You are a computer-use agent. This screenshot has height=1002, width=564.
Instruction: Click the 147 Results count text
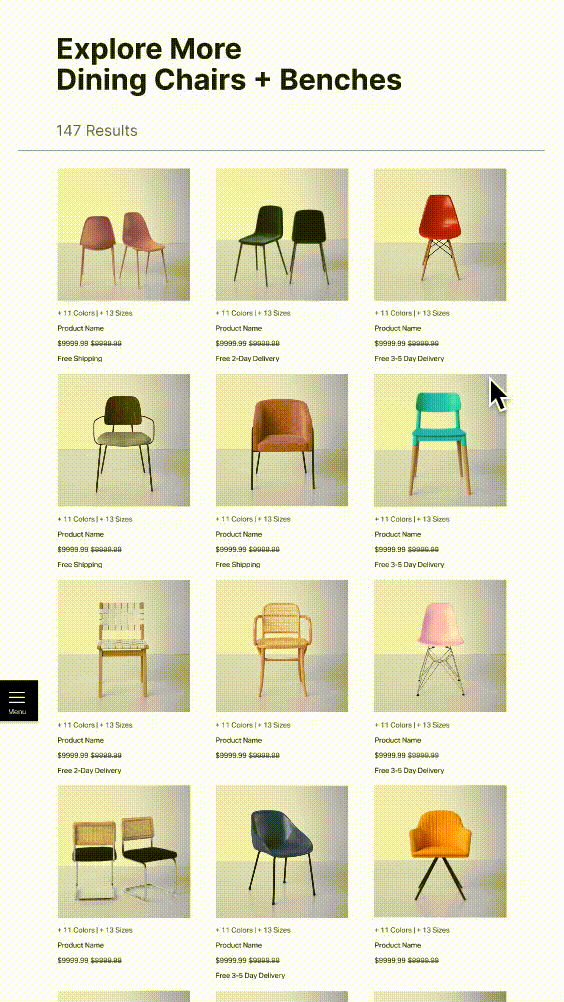(97, 130)
